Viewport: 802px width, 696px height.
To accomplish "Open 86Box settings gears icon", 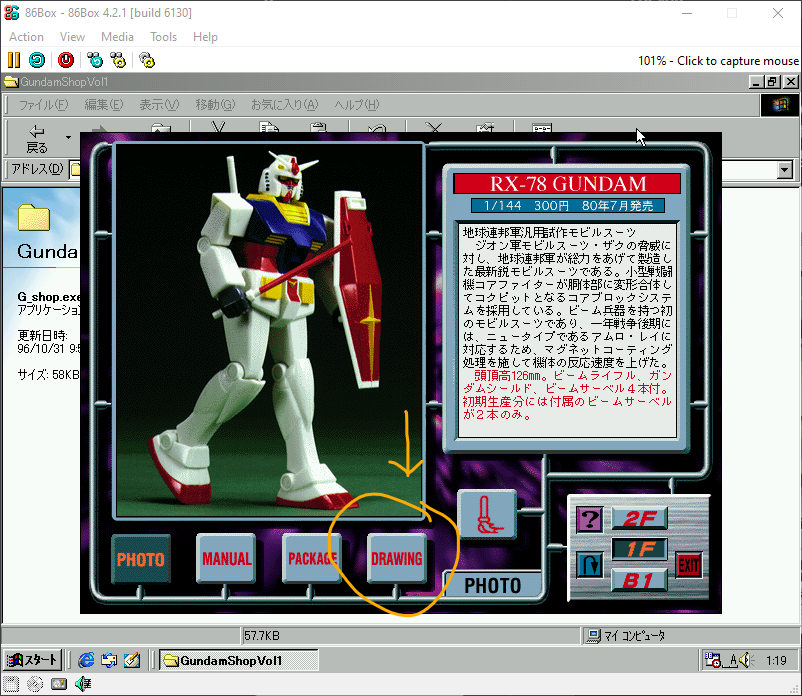I will [147, 60].
